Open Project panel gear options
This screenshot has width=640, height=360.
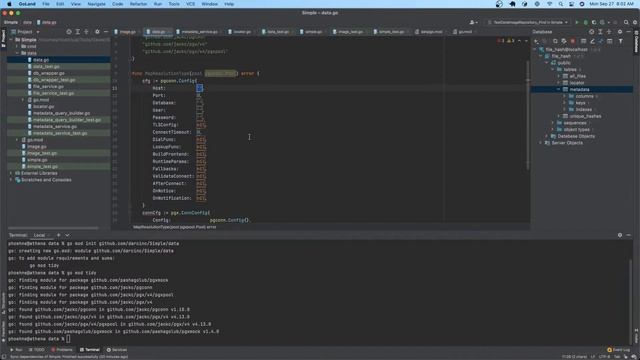(97, 32)
